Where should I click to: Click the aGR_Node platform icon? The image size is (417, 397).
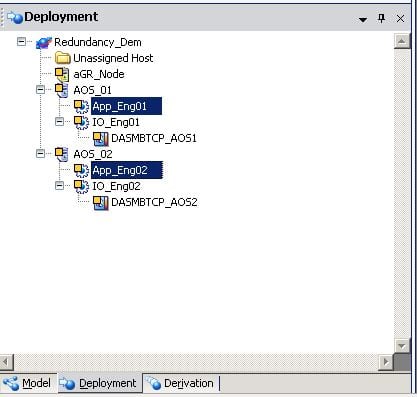(62, 74)
